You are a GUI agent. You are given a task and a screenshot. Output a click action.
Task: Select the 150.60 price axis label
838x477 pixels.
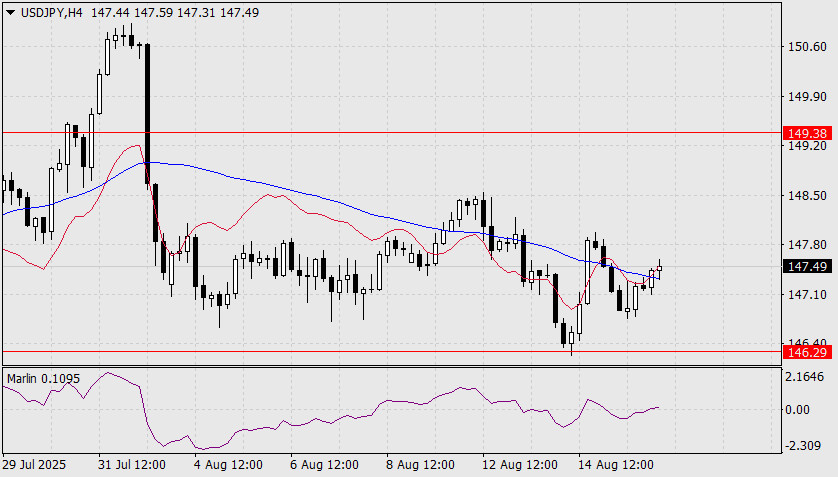click(807, 47)
